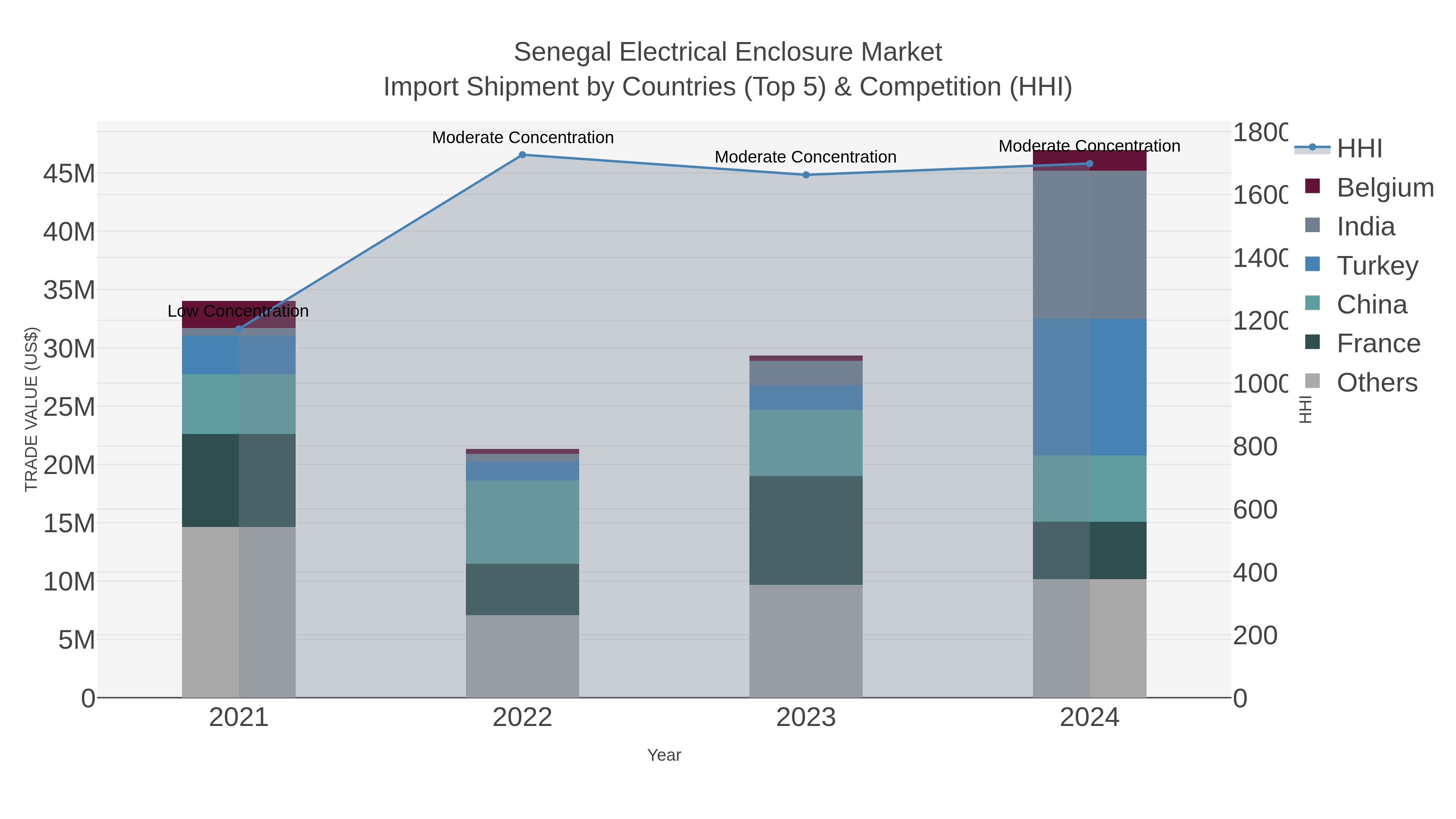Select the 2023 China bar segment
The width and height of the screenshot is (1456, 819).
[806, 442]
